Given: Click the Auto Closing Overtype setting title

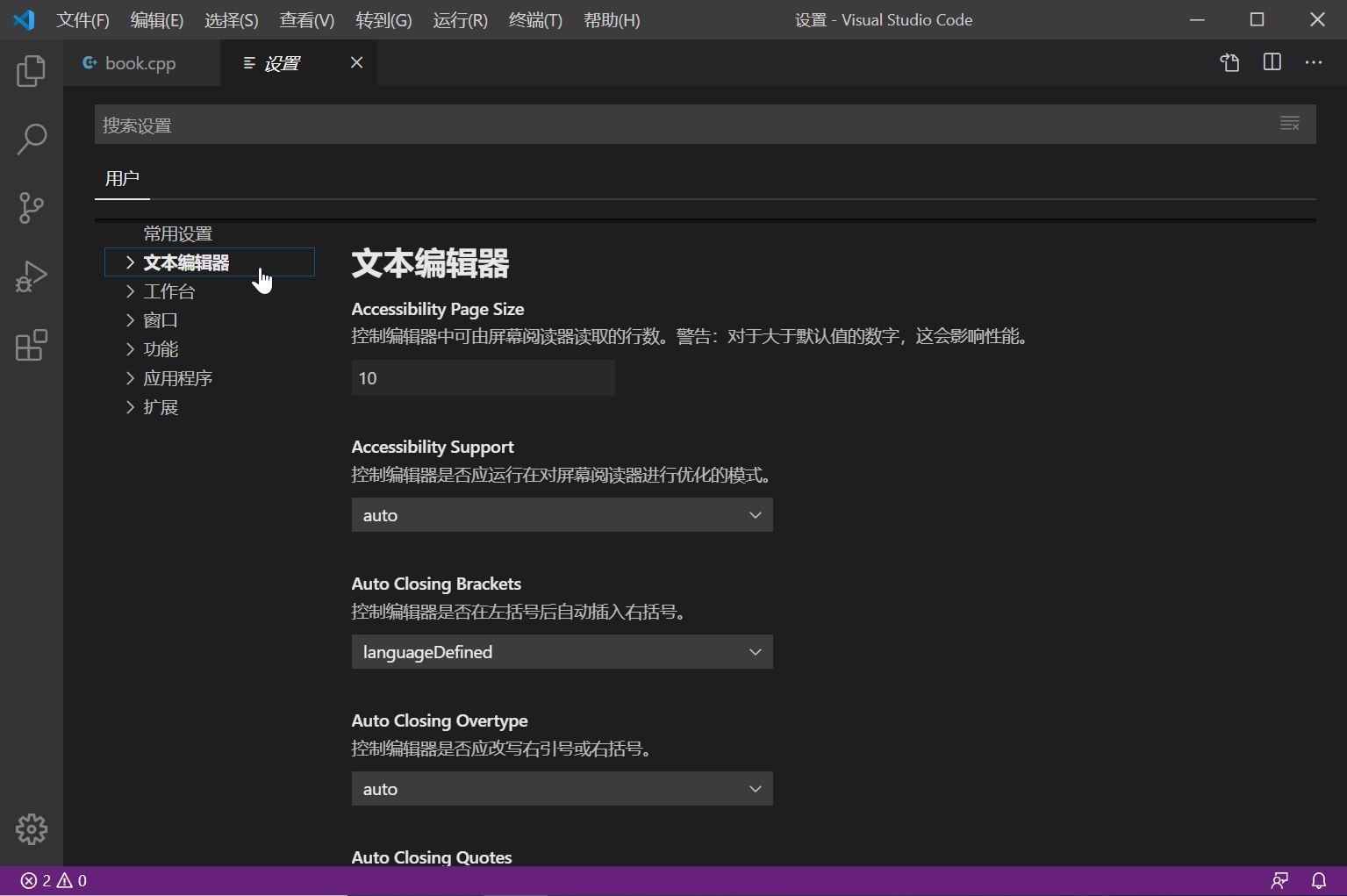Looking at the screenshot, I should (440, 720).
